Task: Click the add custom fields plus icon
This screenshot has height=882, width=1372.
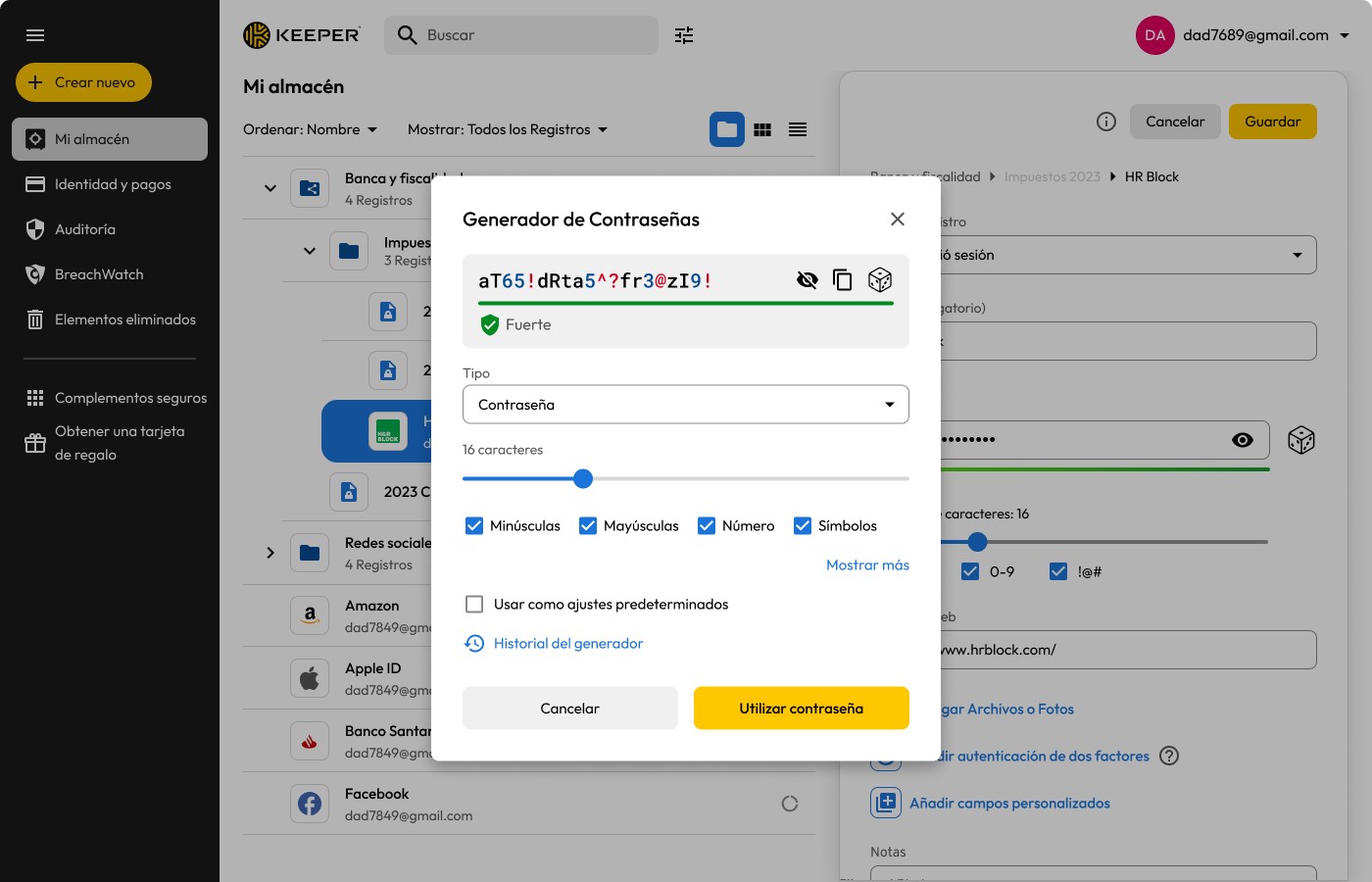Action: (886, 803)
